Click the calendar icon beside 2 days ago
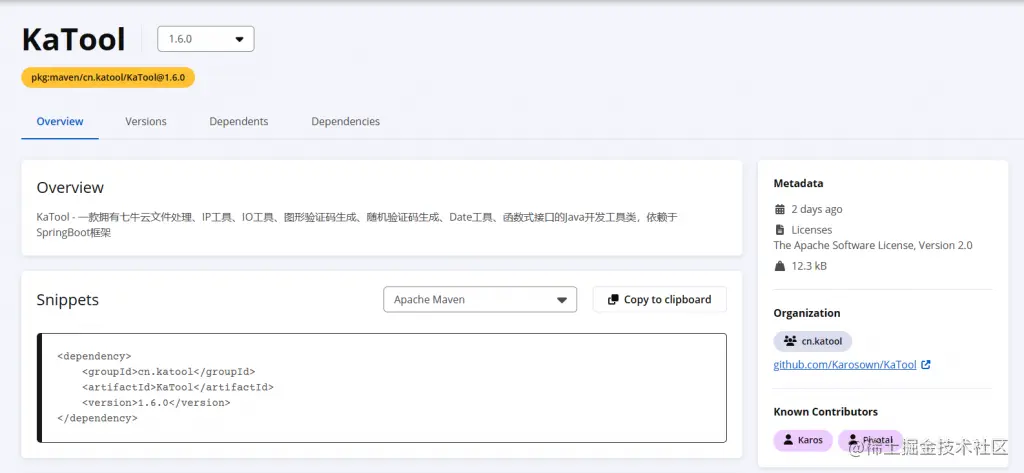This screenshot has height=473, width=1024. coord(779,210)
